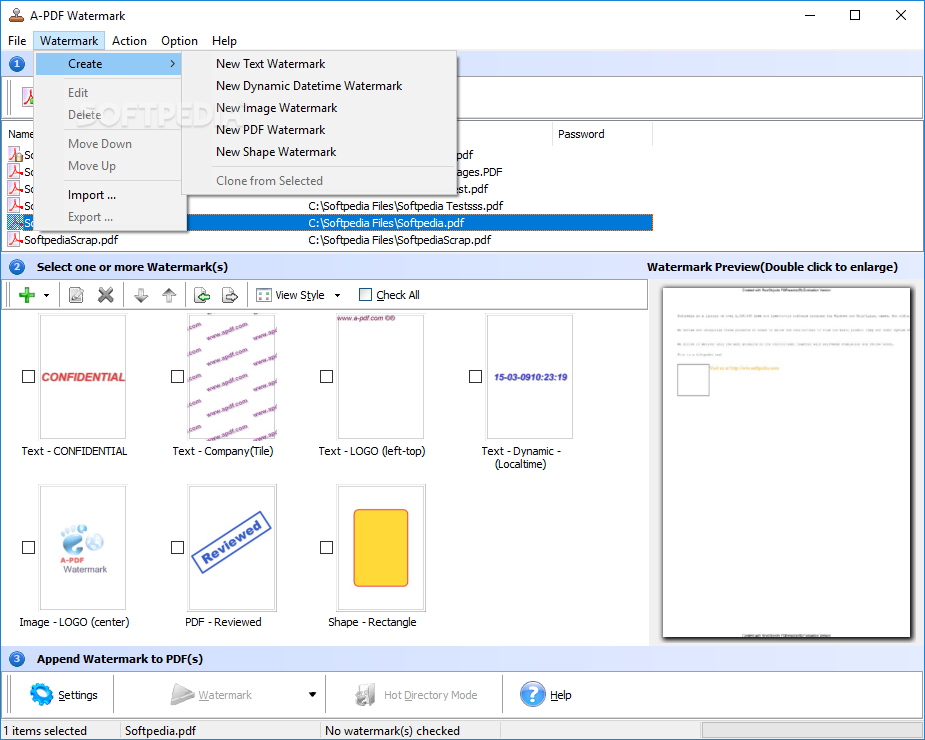Click the delete watermark X icon
Image resolution: width=925 pixels, height=740 pixels.
[x=106, y=295]
